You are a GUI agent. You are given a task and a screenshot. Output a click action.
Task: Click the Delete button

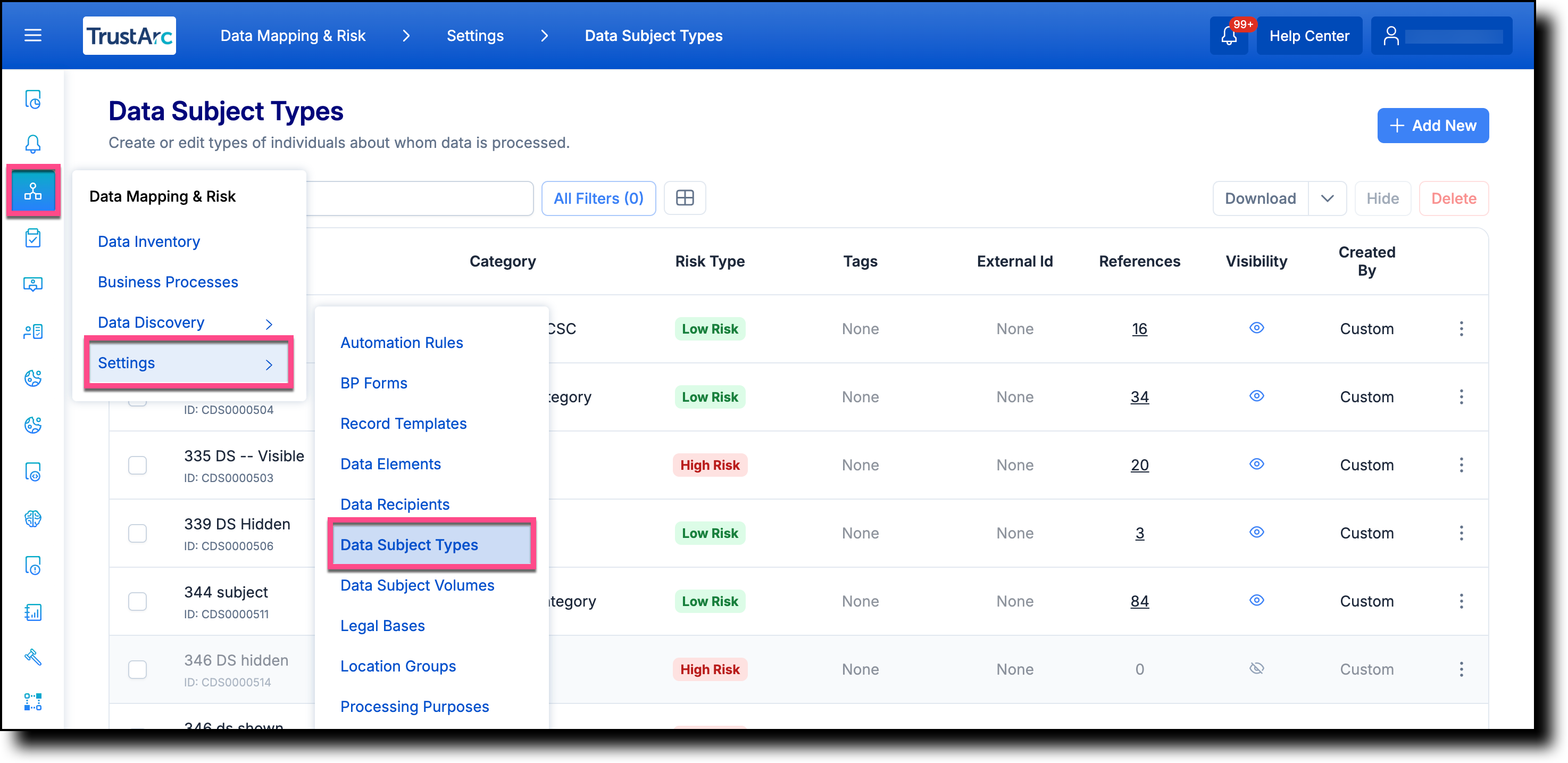tap(1454, 198)
